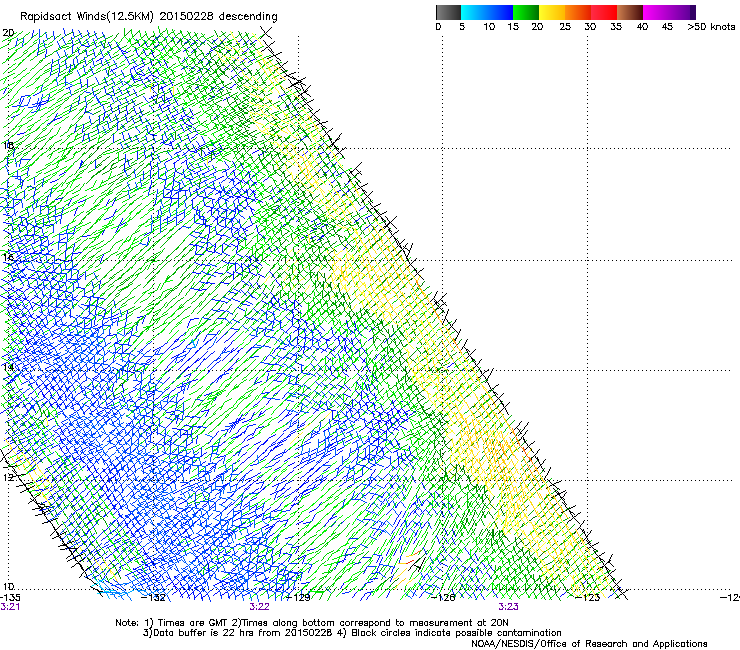Pick the orange 25-30 knots legend swatch
The image size is (740, 650).
coord(578,12)
